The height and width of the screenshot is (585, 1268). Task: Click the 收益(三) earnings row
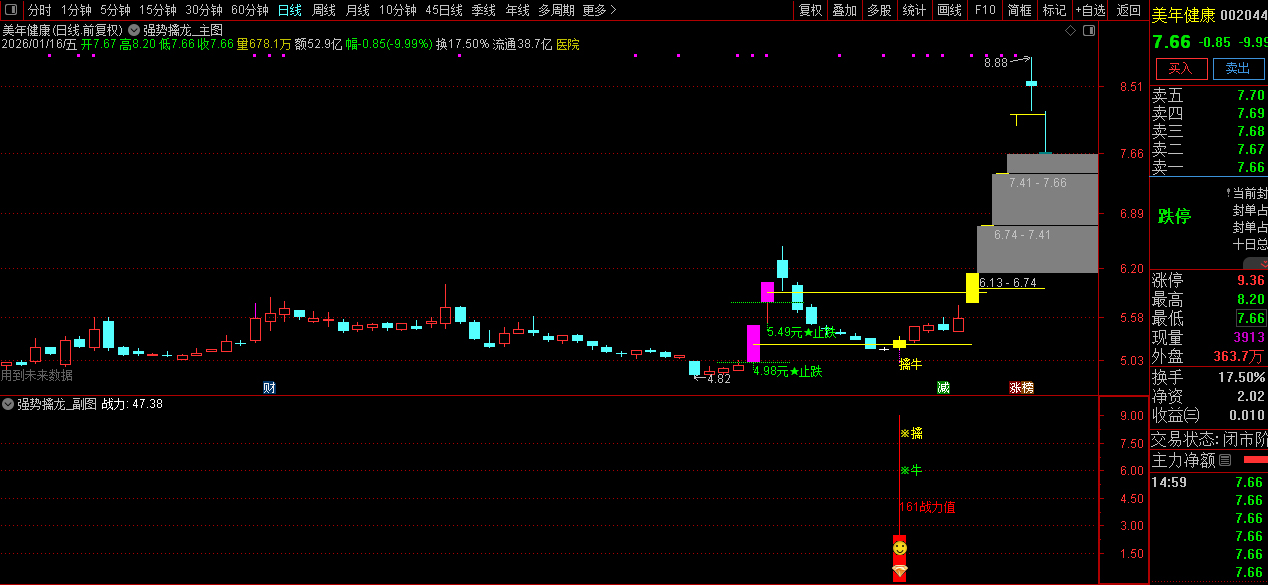tap(1209, 415)
